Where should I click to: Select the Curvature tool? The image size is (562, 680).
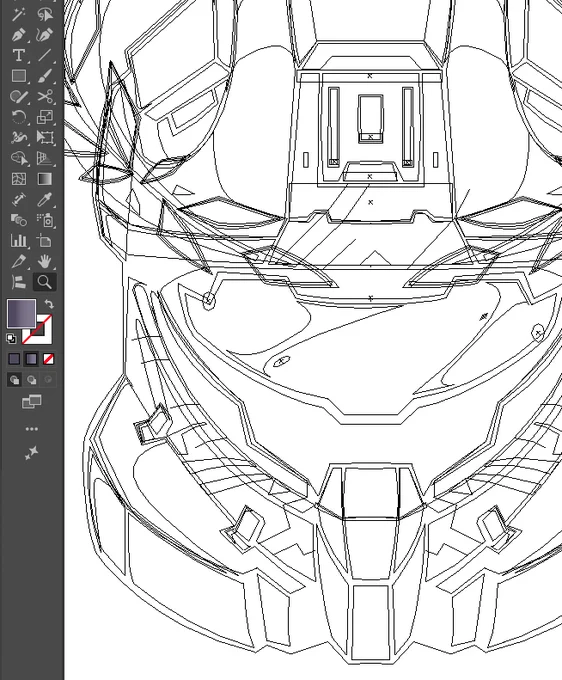pyautogui.click(x=45, y=35)
